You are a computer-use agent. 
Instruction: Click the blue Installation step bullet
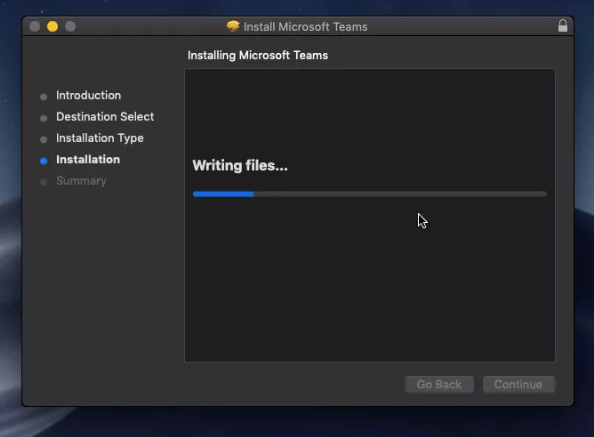[44, 161]
